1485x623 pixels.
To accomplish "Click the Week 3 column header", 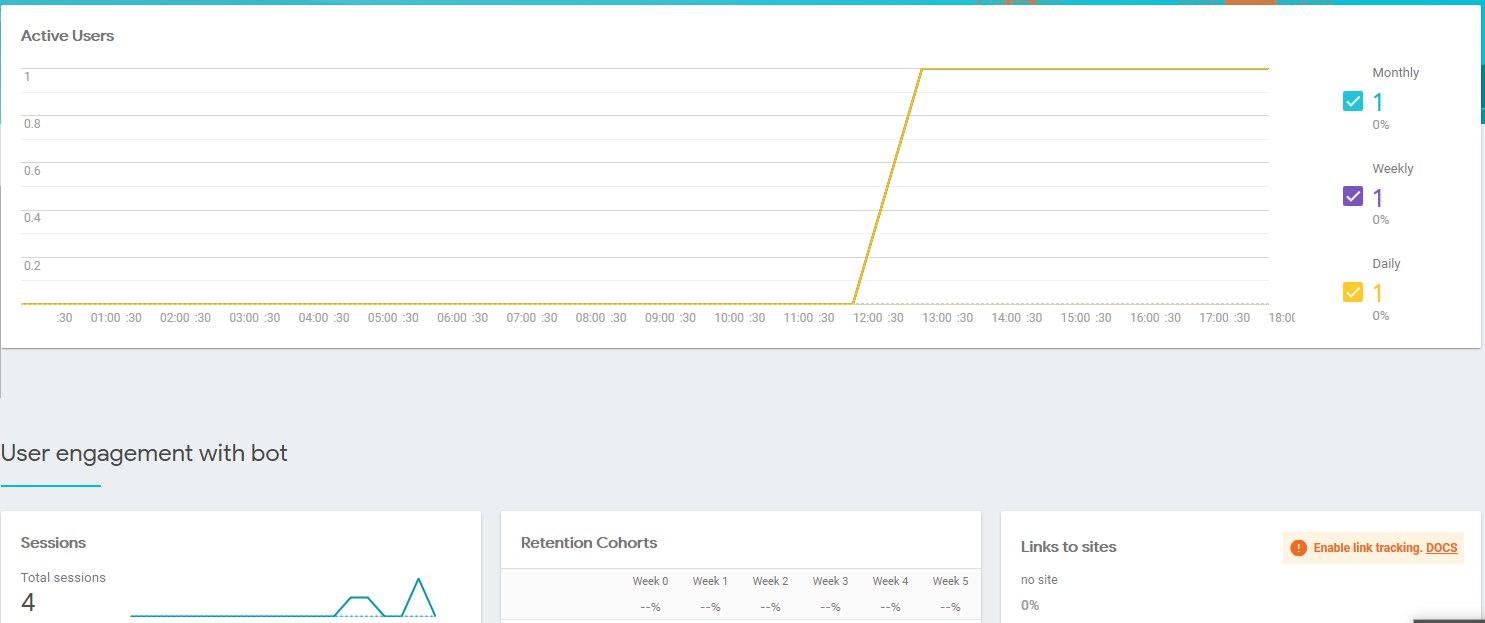I will click(x=830, y=581).
